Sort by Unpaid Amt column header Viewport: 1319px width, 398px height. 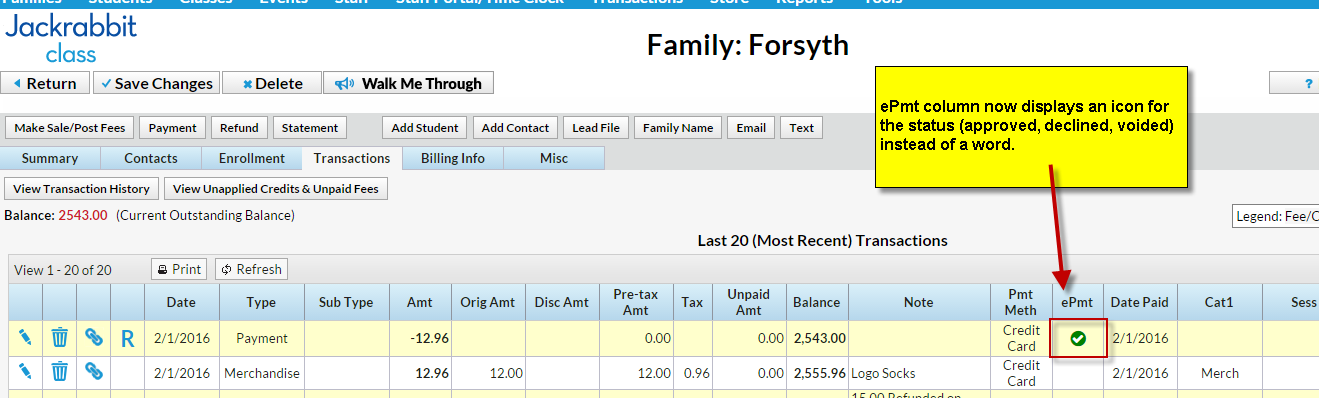pos(748,302)
